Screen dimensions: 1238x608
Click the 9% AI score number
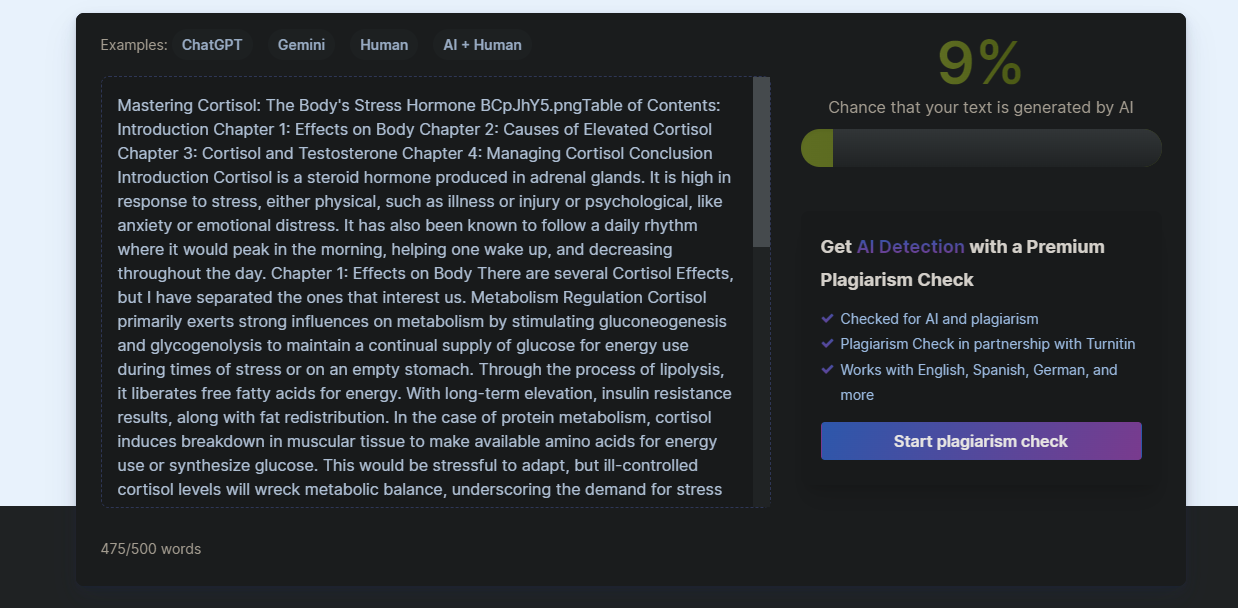[x=980, y=64]
